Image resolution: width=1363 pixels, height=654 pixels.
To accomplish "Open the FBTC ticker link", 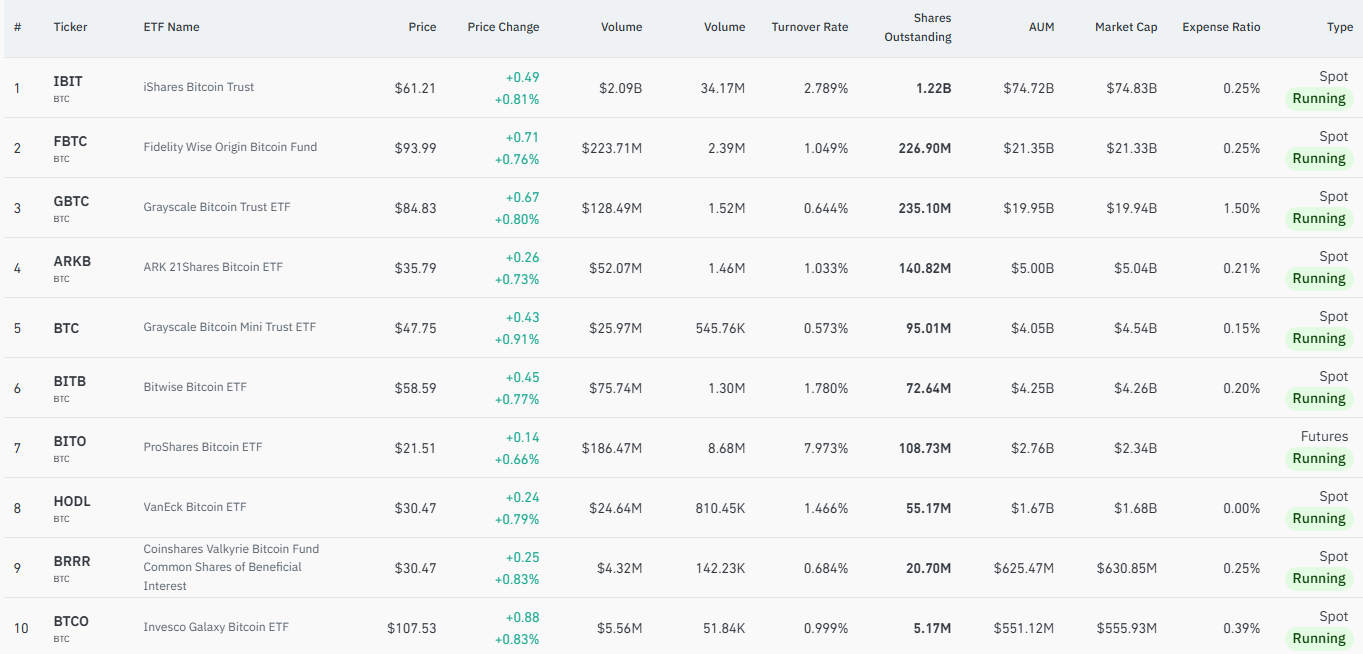I will click(x=70, y=141).
